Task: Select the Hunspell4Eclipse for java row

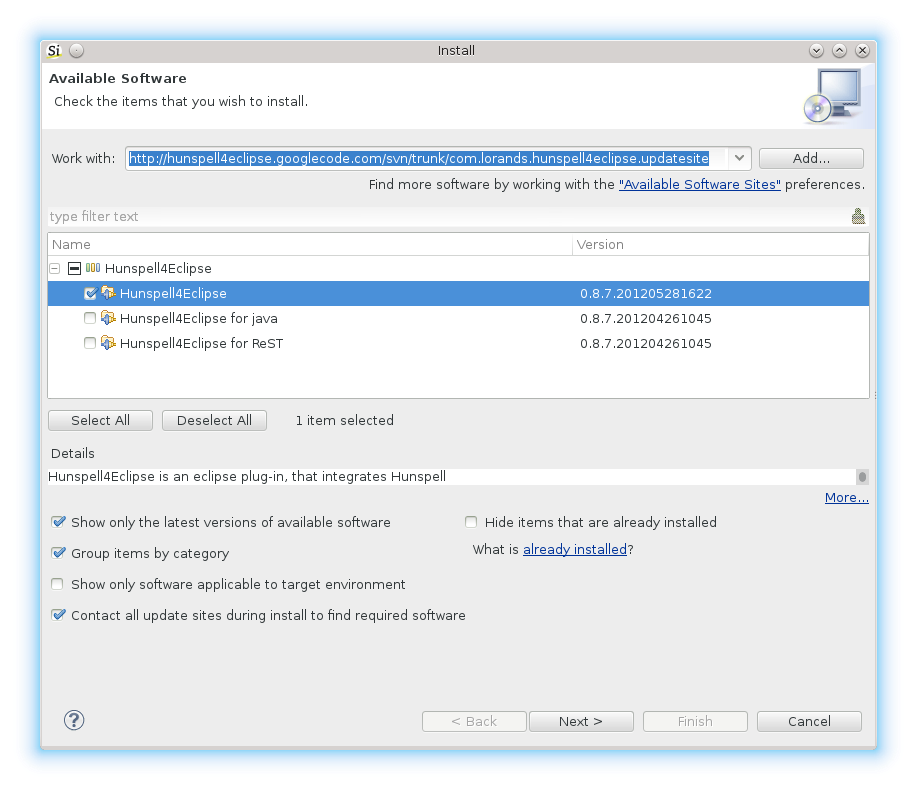Action: (458, 318)
